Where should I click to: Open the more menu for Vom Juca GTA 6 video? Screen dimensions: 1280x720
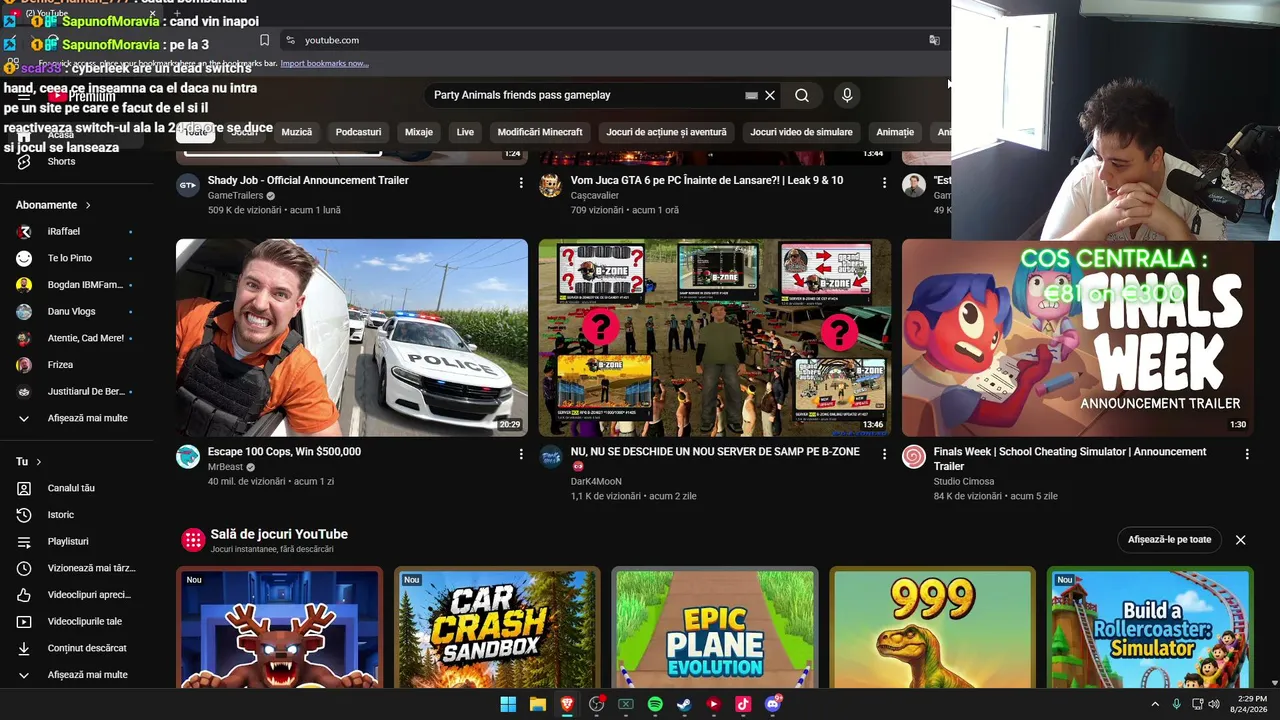[x=884, y=183]
